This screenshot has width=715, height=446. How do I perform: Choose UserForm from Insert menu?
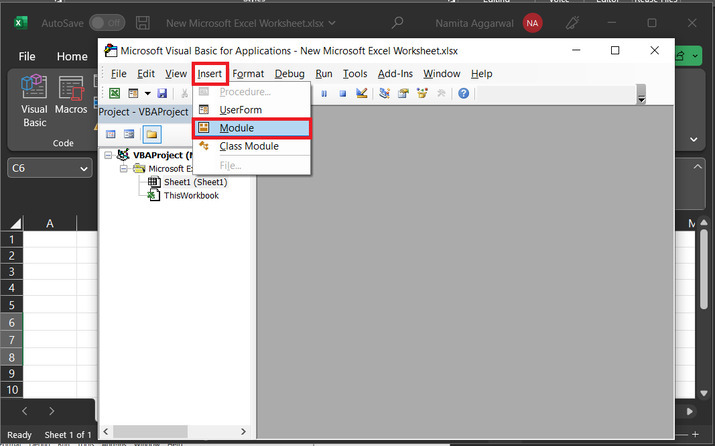[252, 110]
